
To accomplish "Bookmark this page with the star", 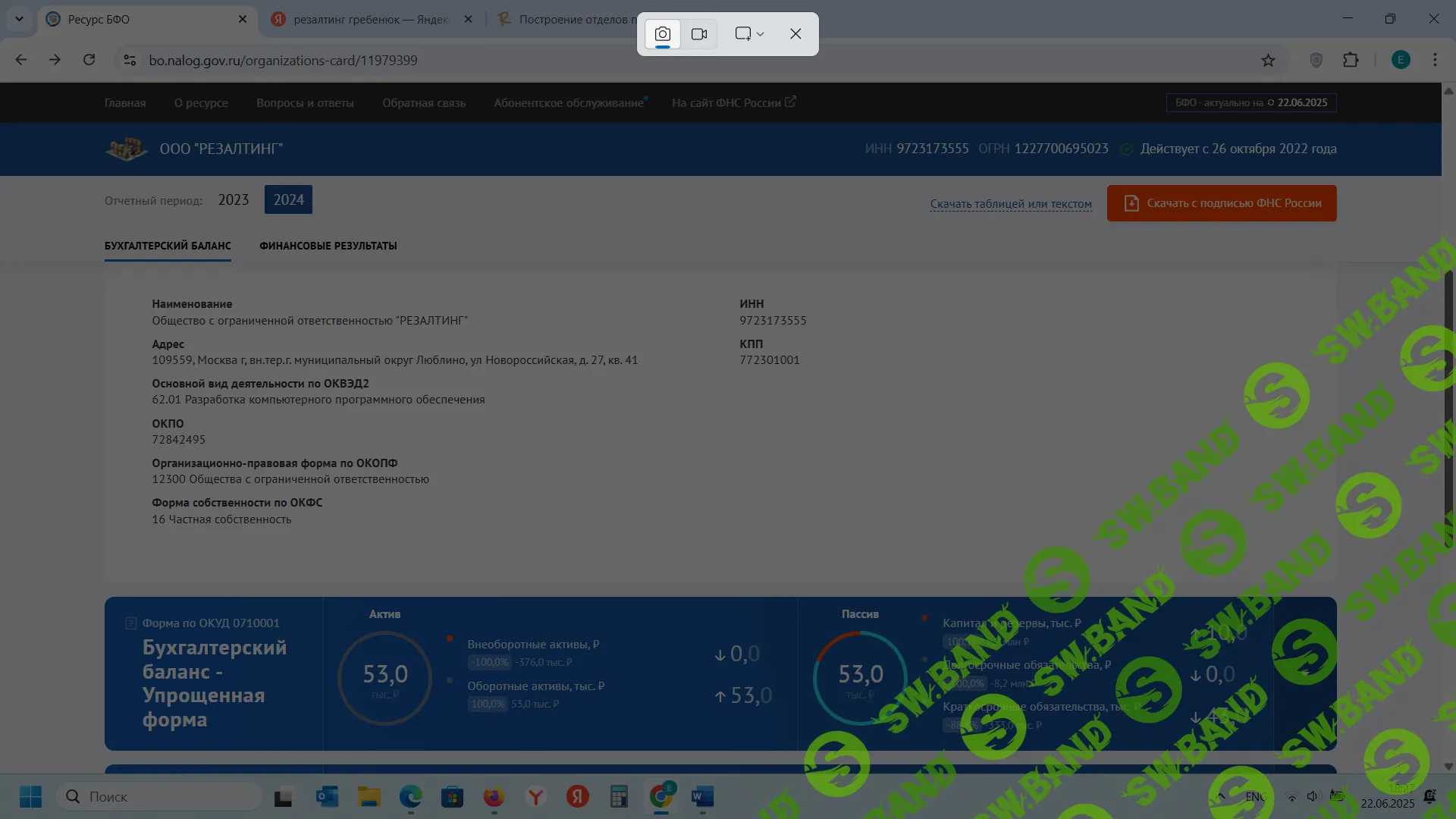I will tap(1268, 60).
